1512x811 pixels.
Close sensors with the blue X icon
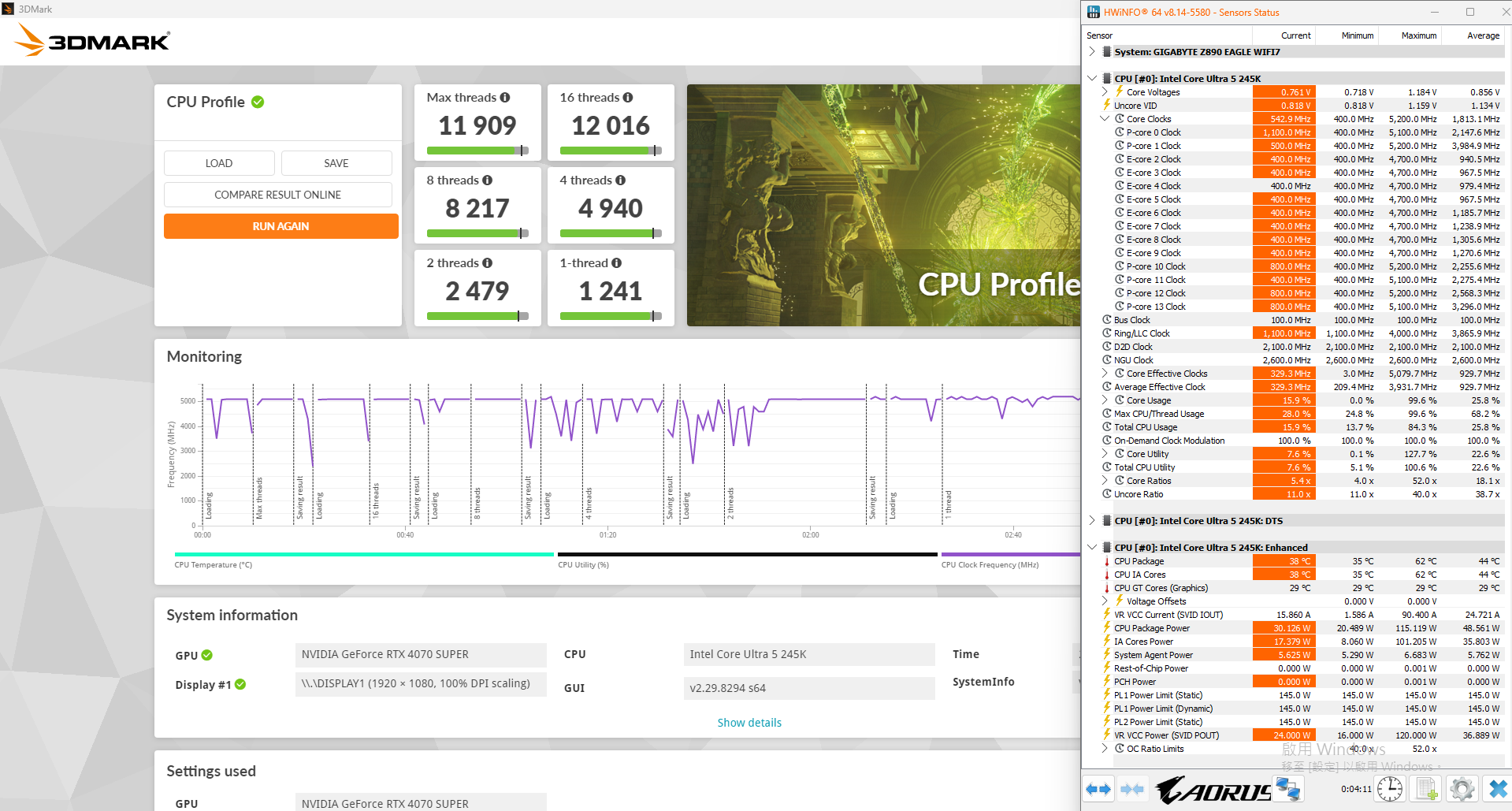[1497, 789]
